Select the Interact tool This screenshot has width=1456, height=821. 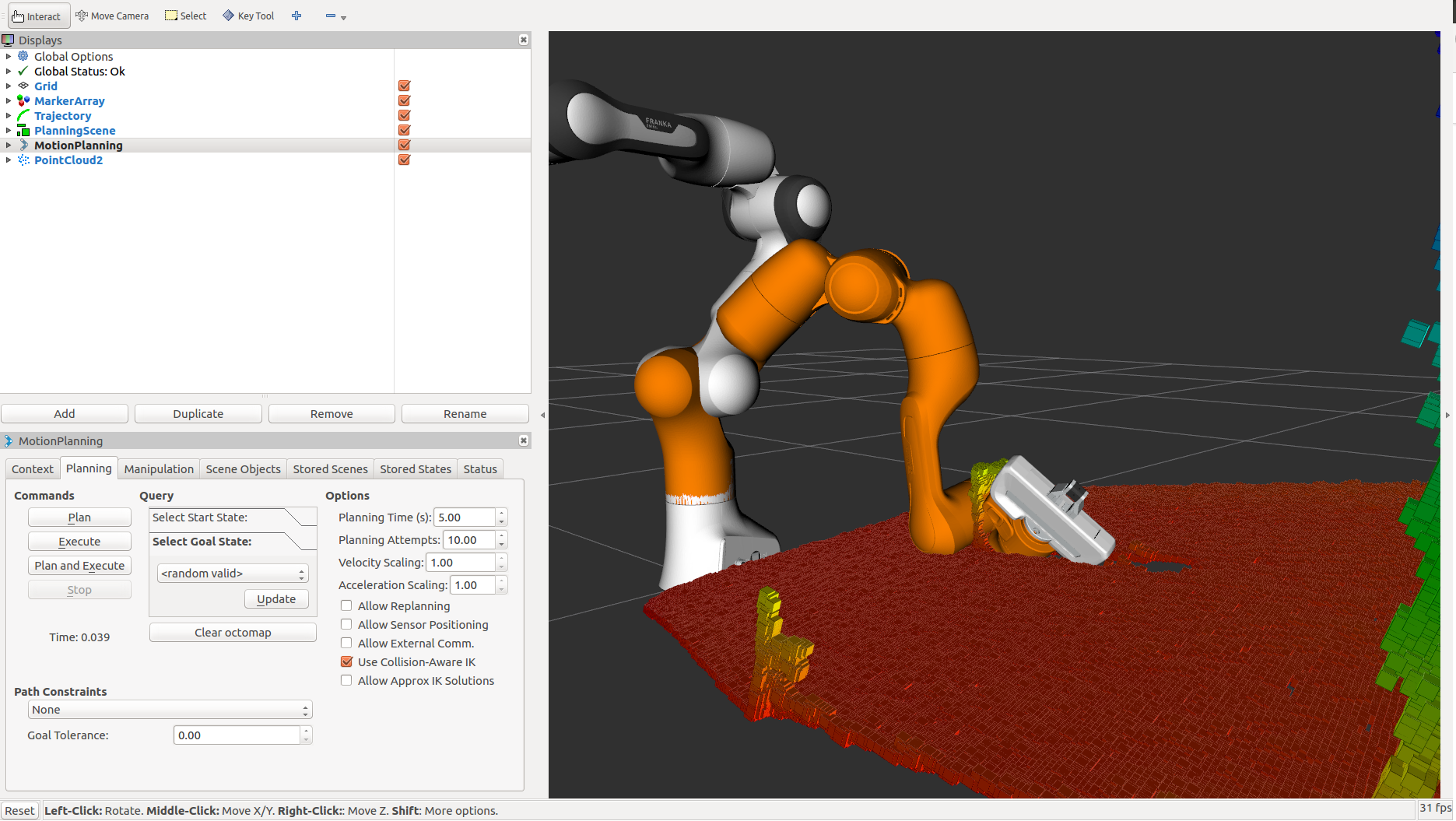pos(38,16)
